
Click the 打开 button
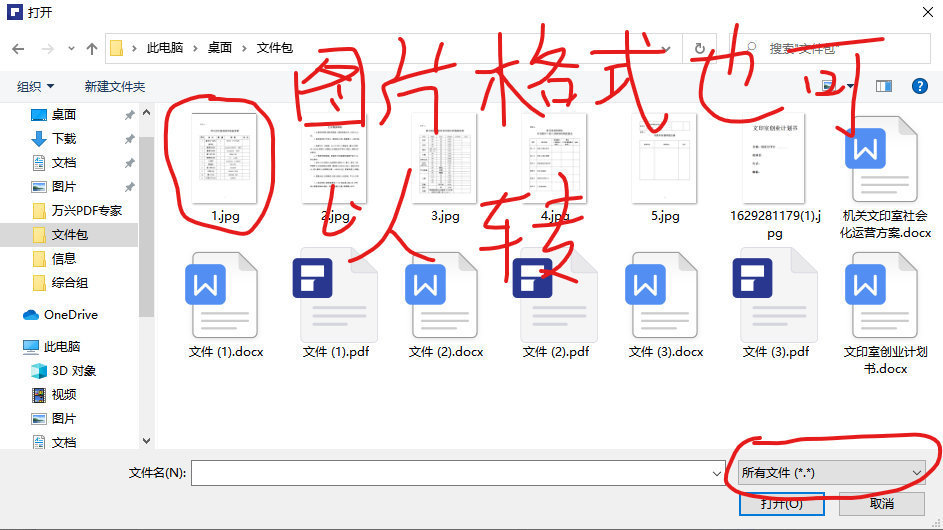[x=781, y=504]
